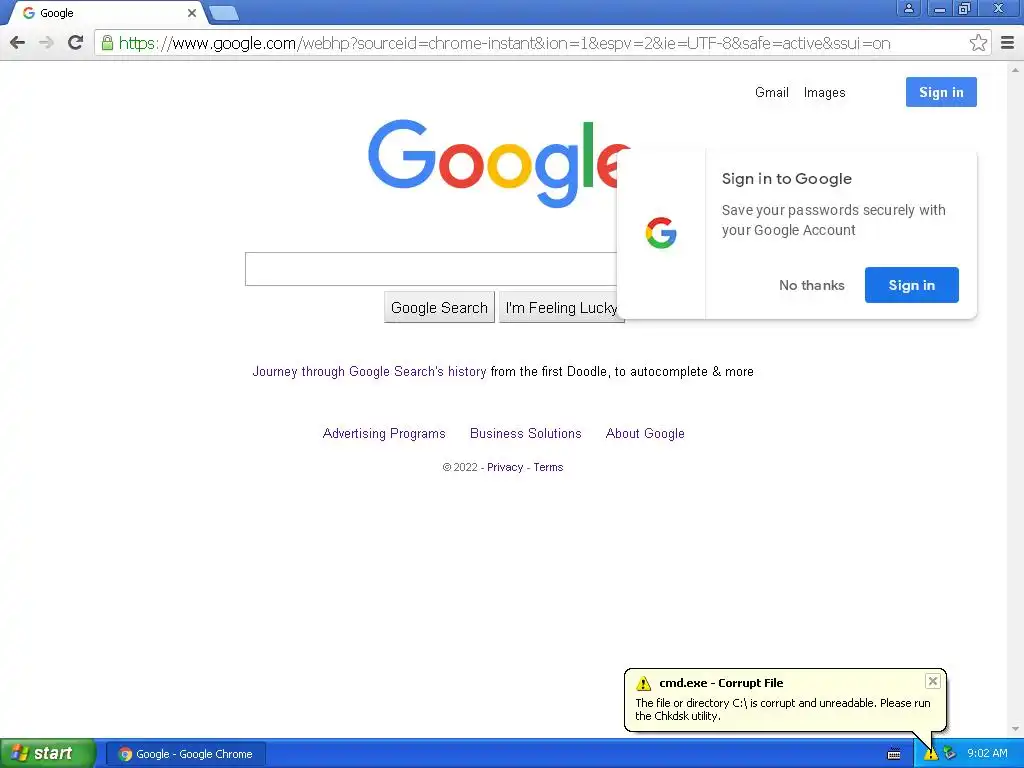Click the yellow warning tray icon

coord(930,754)
